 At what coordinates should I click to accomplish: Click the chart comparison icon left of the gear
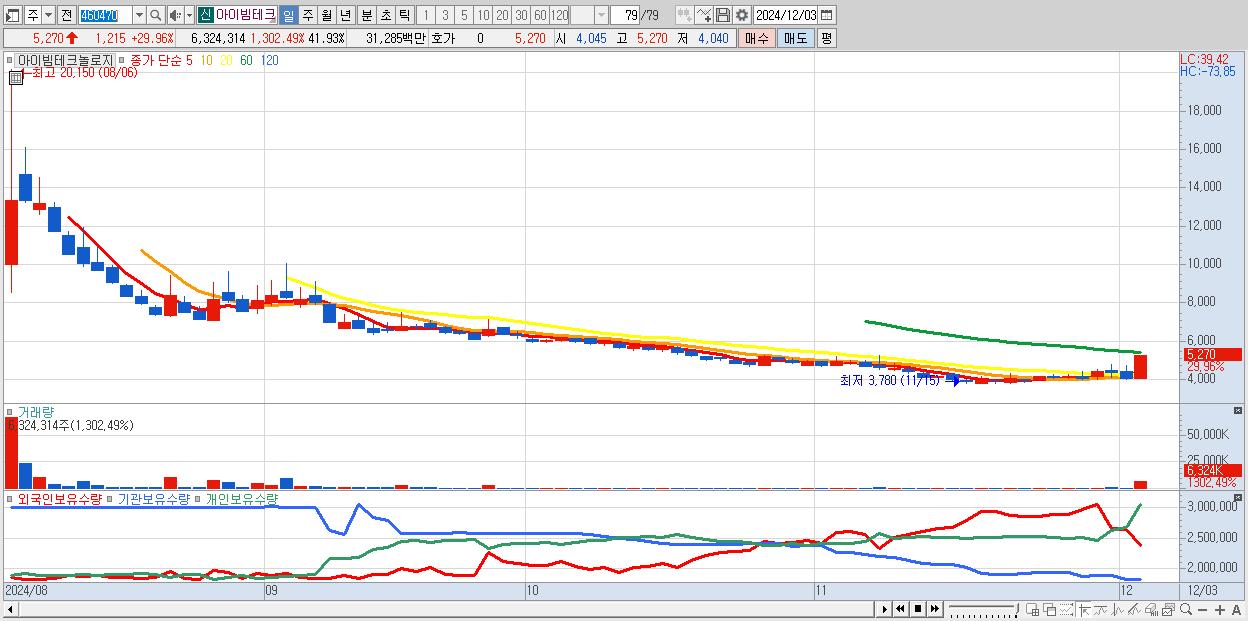(684, 16)
